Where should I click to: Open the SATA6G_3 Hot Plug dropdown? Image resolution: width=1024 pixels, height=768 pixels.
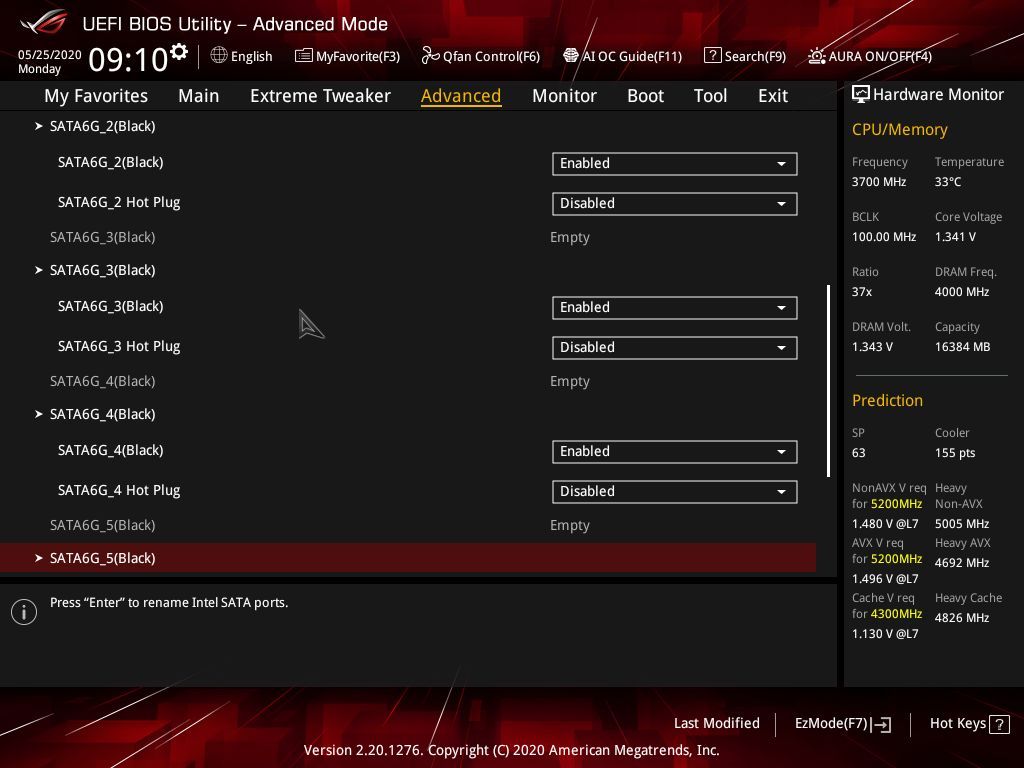[x=675, y=347]
